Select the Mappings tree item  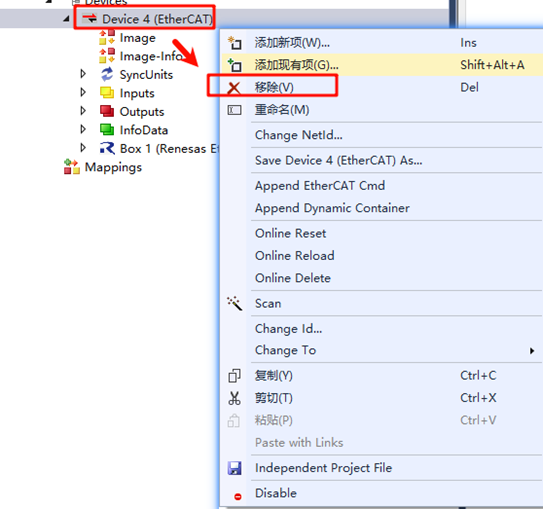(113, 167)
